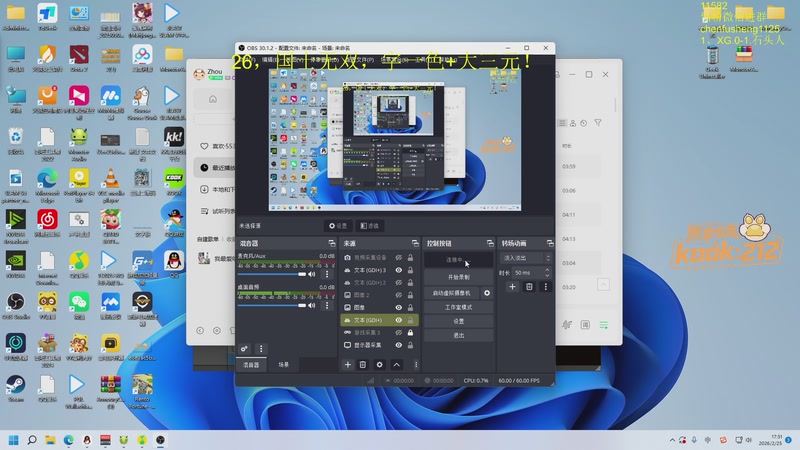Viewport: 800px width, 450px height.
Task: Pop out the 来源 dock
Action: pyautogui.click(x=415, y=243)
